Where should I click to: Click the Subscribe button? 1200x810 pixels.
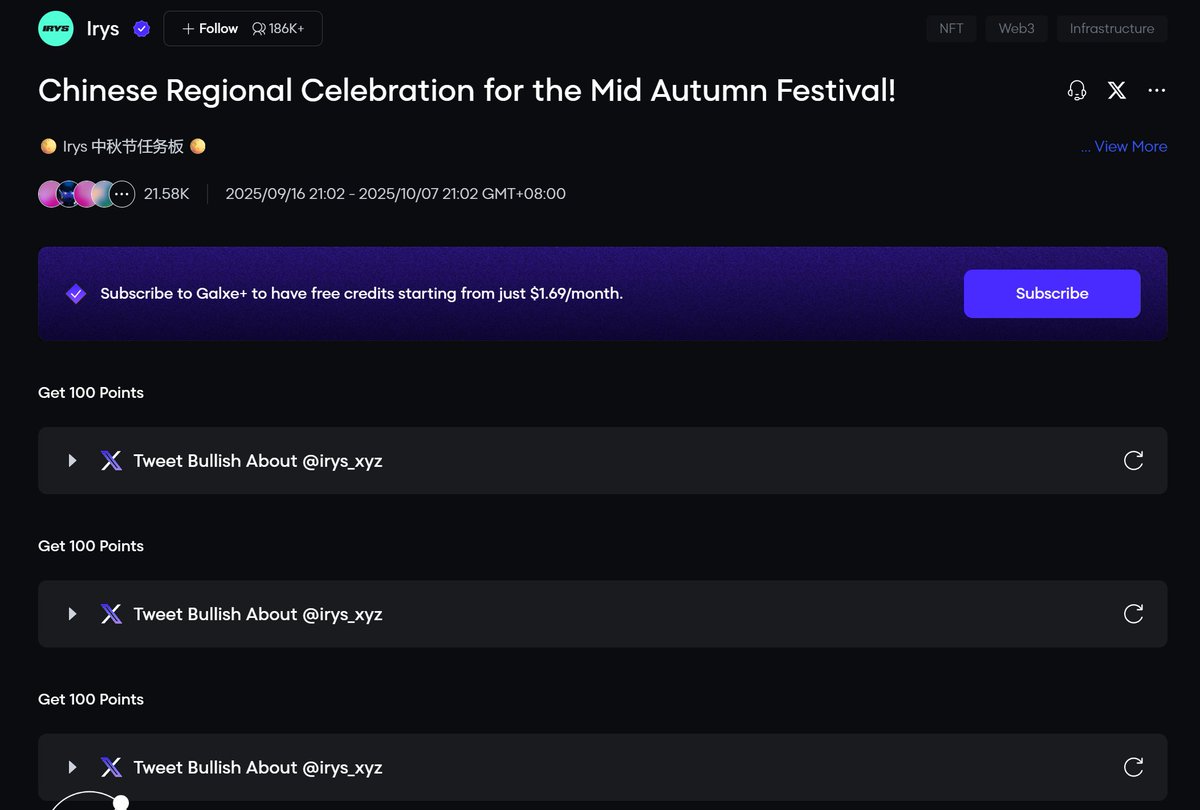click(x=1052, y=294)
